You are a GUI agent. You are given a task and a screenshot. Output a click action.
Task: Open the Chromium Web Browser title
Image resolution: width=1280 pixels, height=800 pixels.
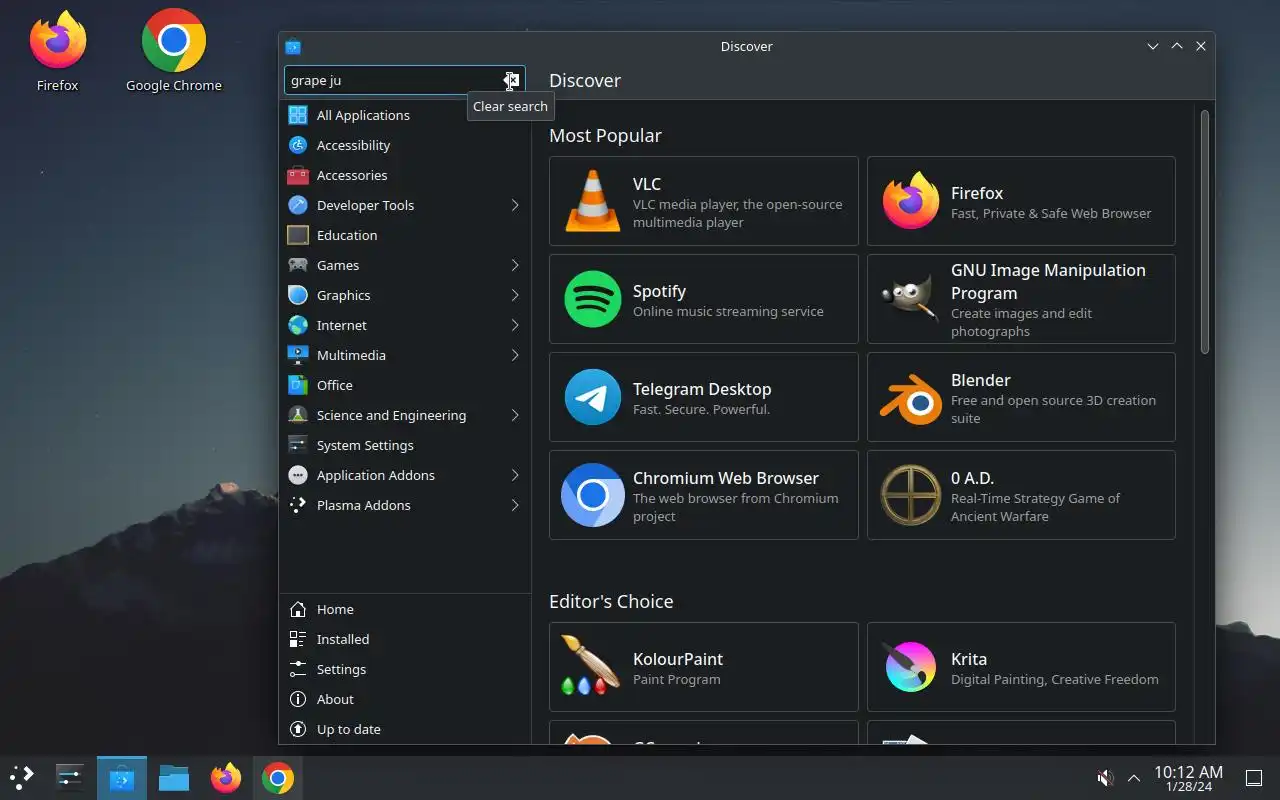click(x=726, y=478)
